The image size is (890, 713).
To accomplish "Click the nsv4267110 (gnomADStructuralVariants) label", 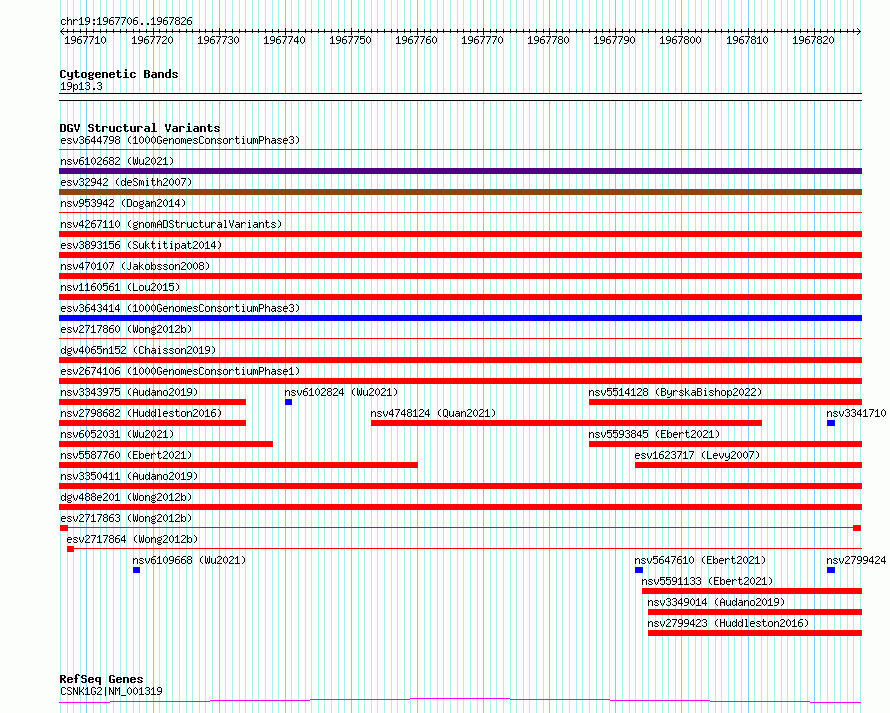I will pos(171,224).
